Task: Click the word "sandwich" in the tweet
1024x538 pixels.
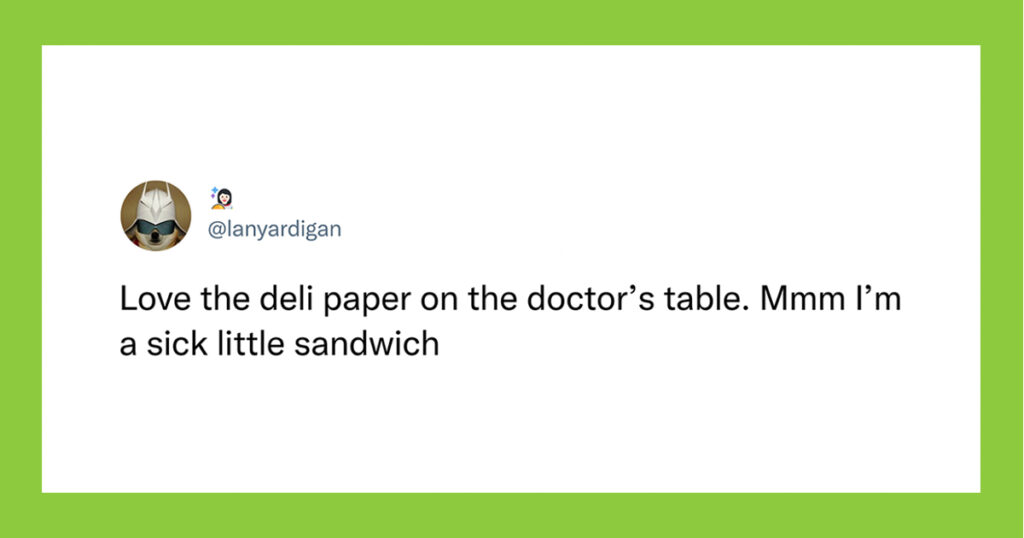Action: click(x=366, y=343)
